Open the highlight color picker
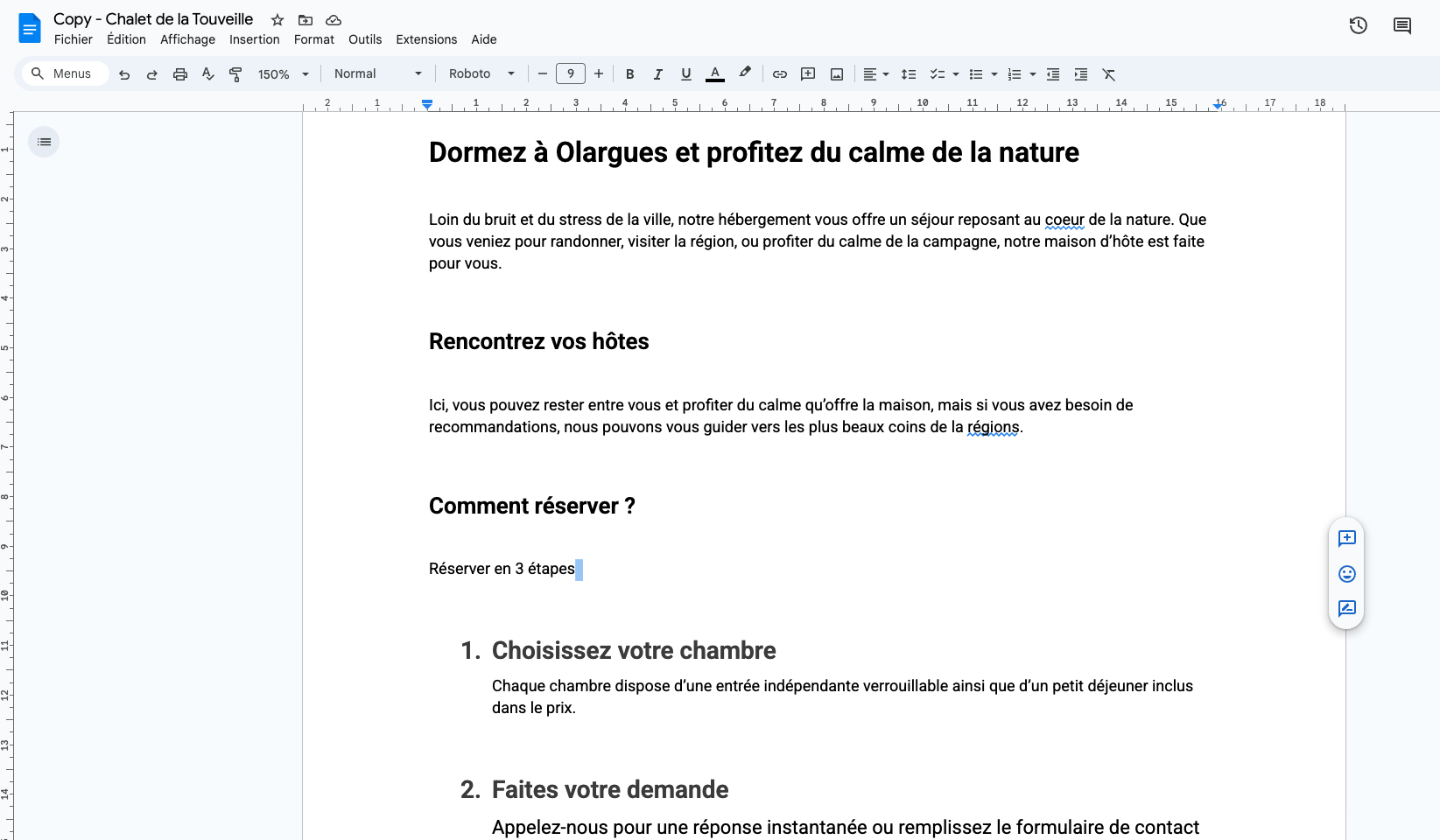Viewport: 1440px width, 840px height. 745,73
